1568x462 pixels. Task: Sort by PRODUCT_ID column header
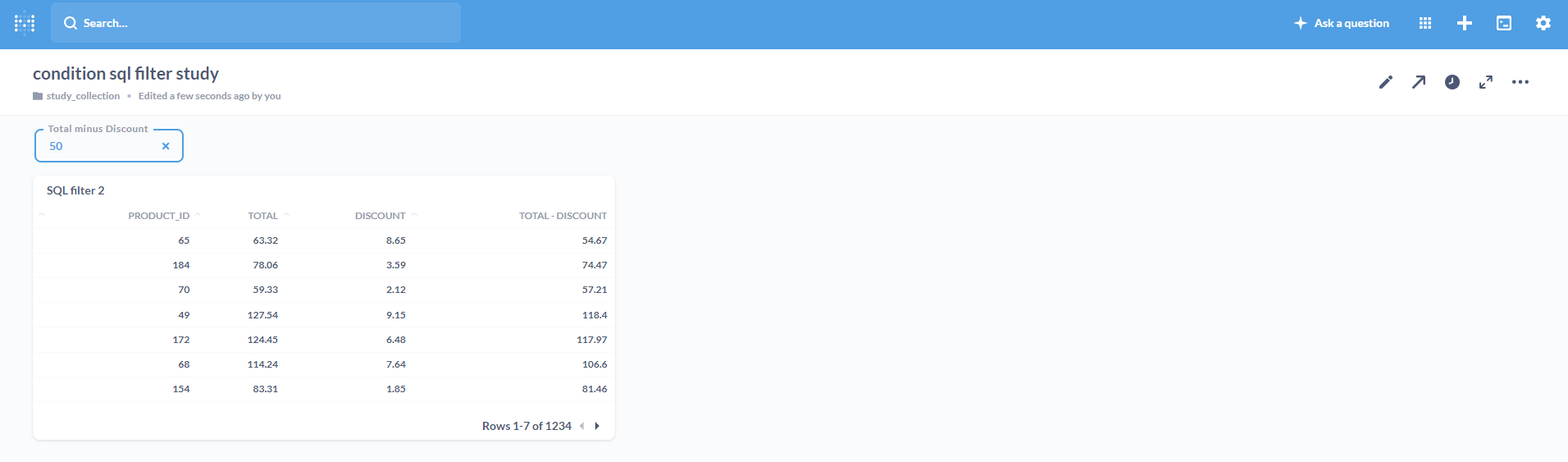(x=158, y=216)
